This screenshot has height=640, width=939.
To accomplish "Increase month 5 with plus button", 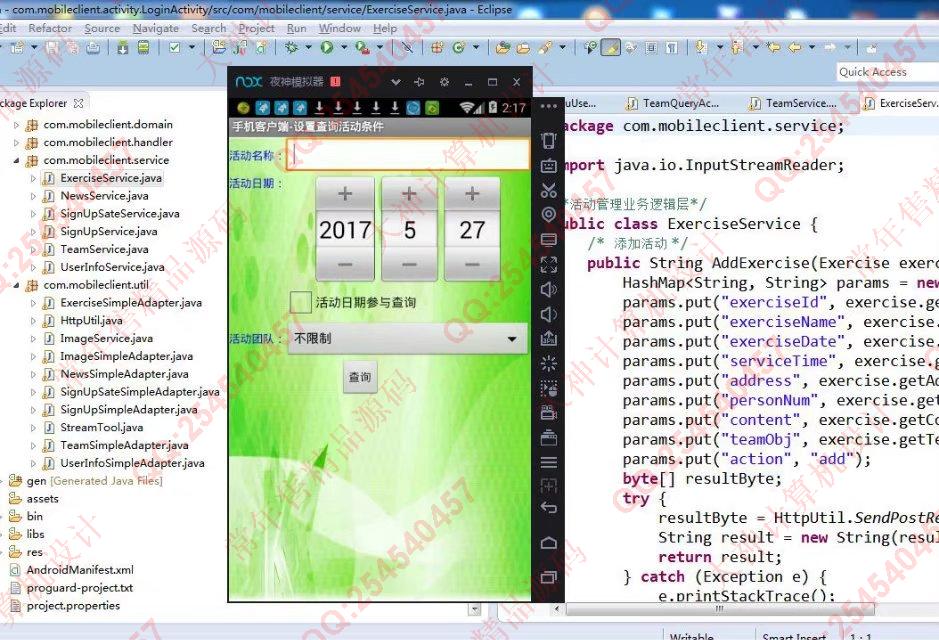I will pyautogui.click(x=410, y=193).
